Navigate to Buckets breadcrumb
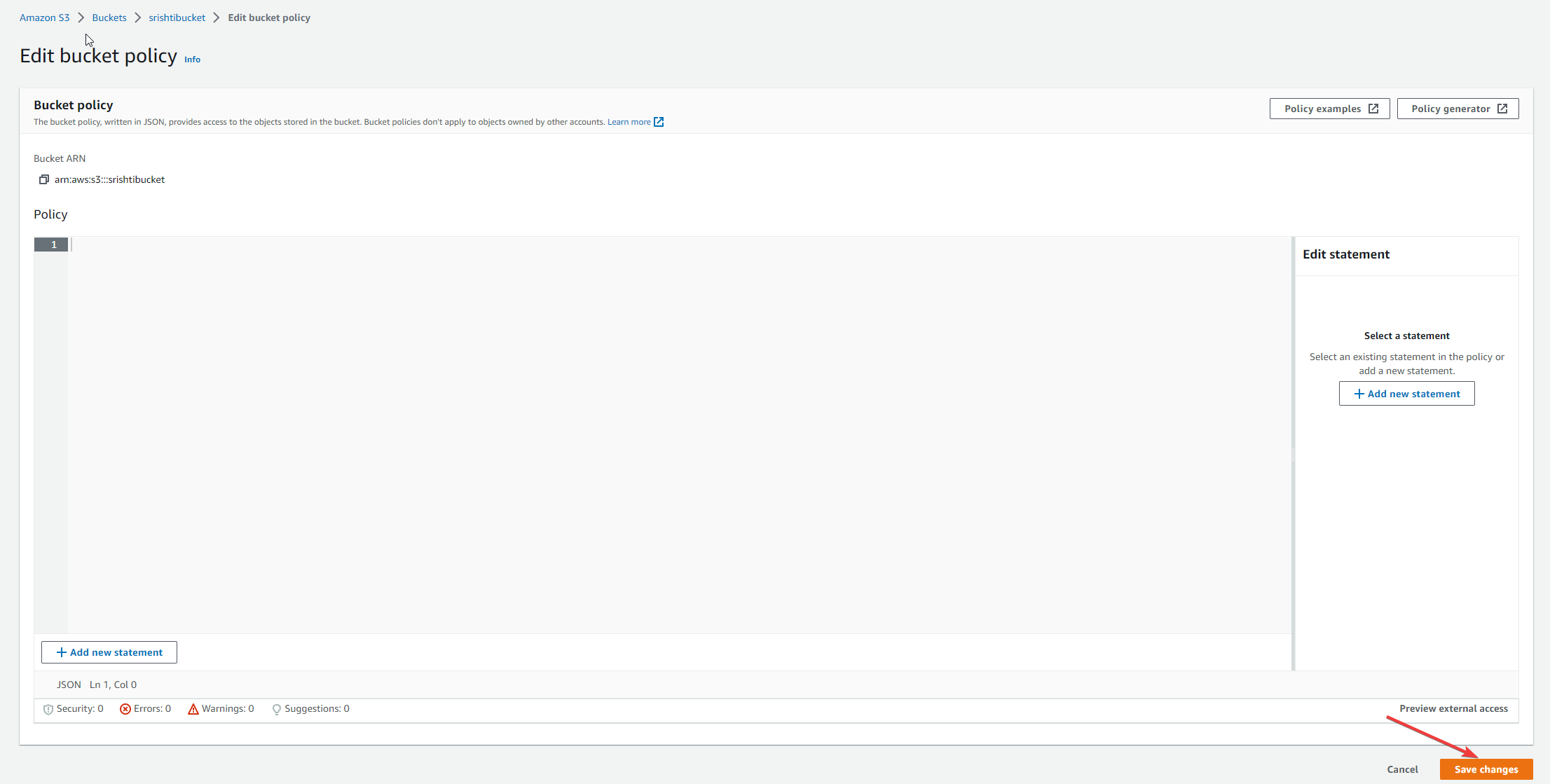The height and width of the screenshot is (784, 1550). click(109, 18)
